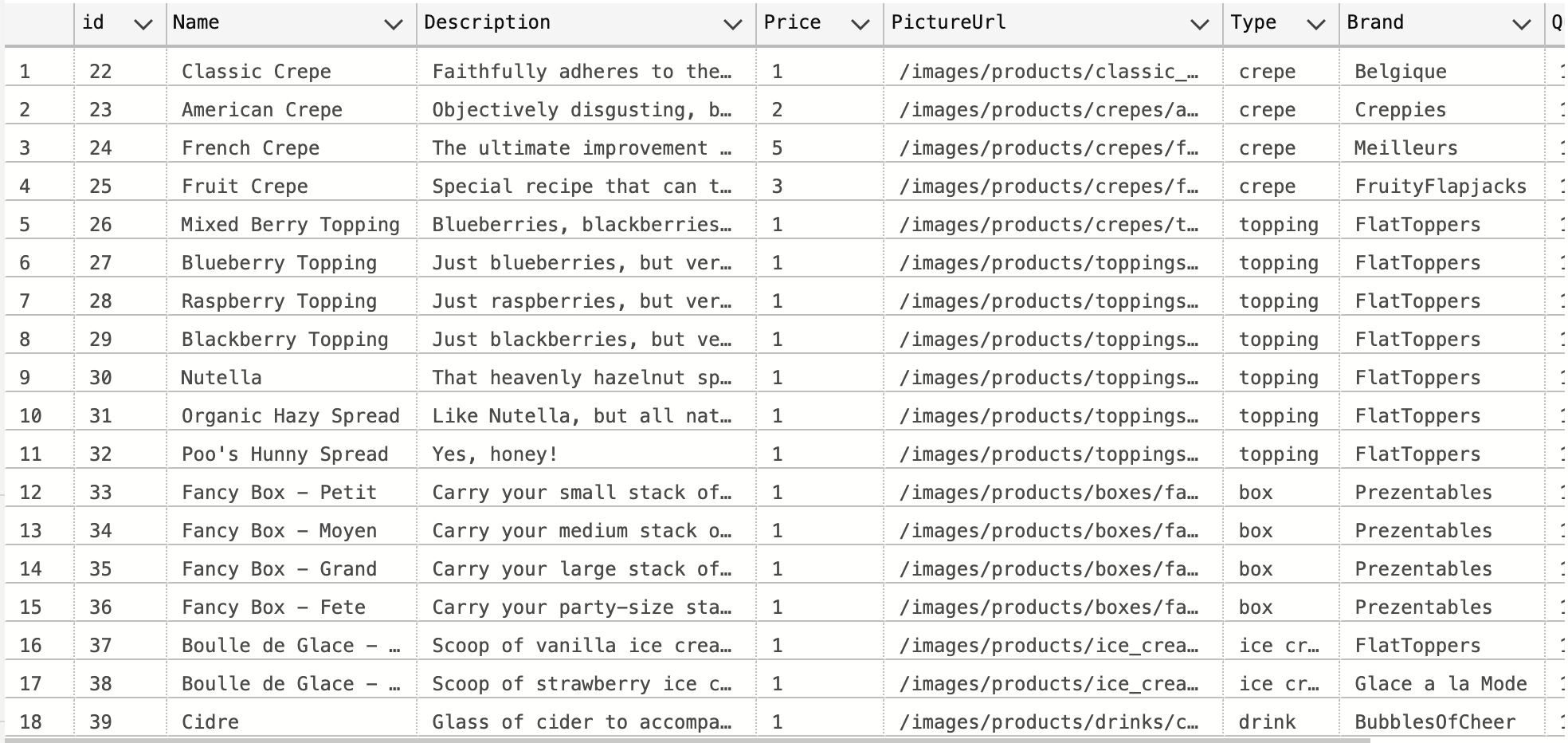Open the PictureUrl column chevron menu
Screen dimensions: 1568x743
(x=1200, y=25)
